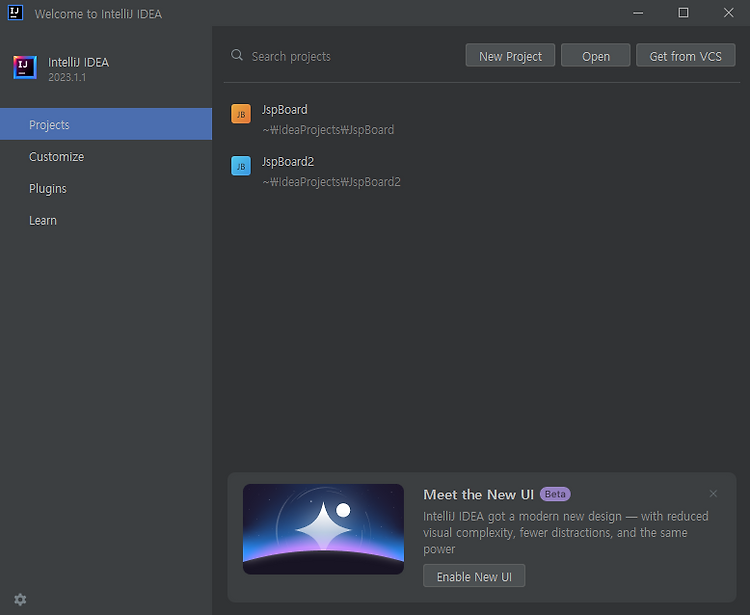Click the Meet the New UI heading
This screenshot has height=615, width=750.
click(478, 494)
